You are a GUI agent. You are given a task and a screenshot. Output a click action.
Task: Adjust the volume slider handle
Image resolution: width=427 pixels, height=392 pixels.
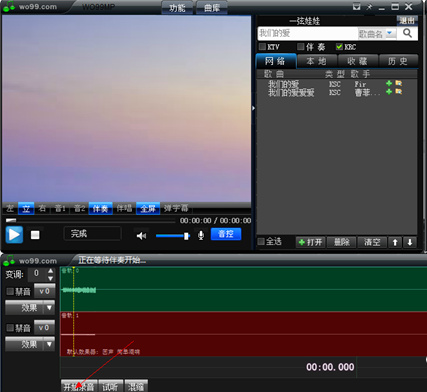[186, 236]
